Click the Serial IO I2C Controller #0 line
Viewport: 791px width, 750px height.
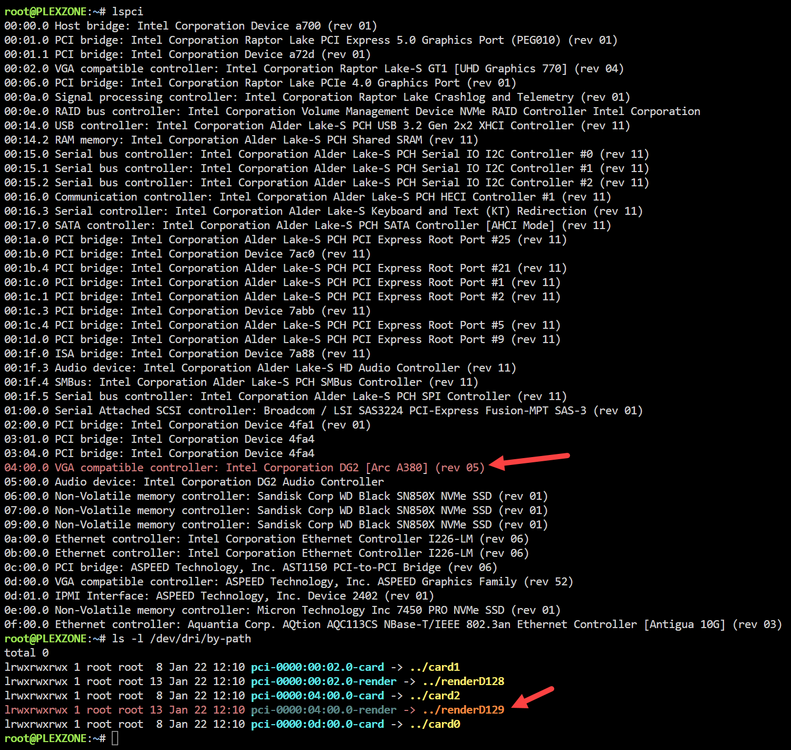pyautogui.click(x=326, y=154)
